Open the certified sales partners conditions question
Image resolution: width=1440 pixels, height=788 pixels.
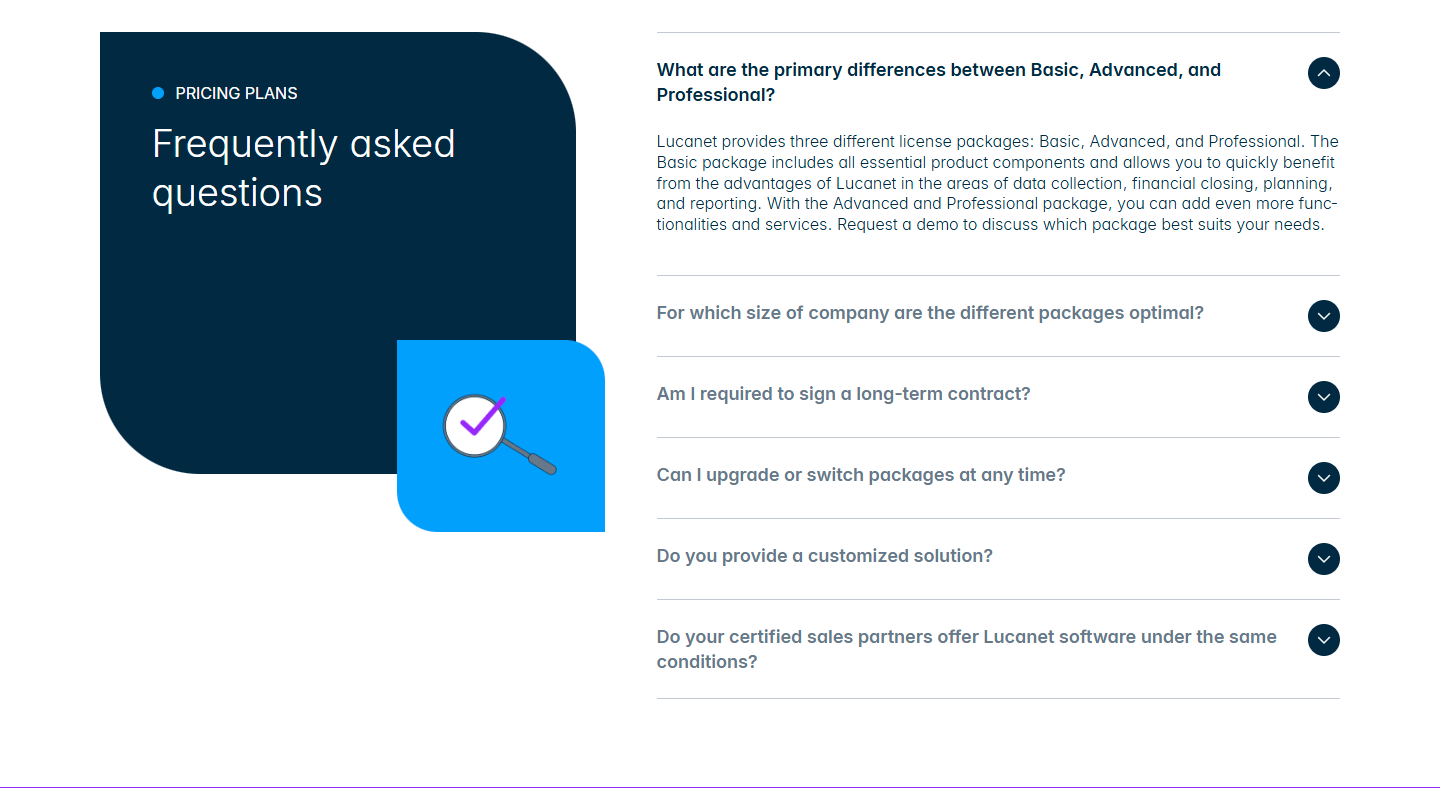[966, 649]
